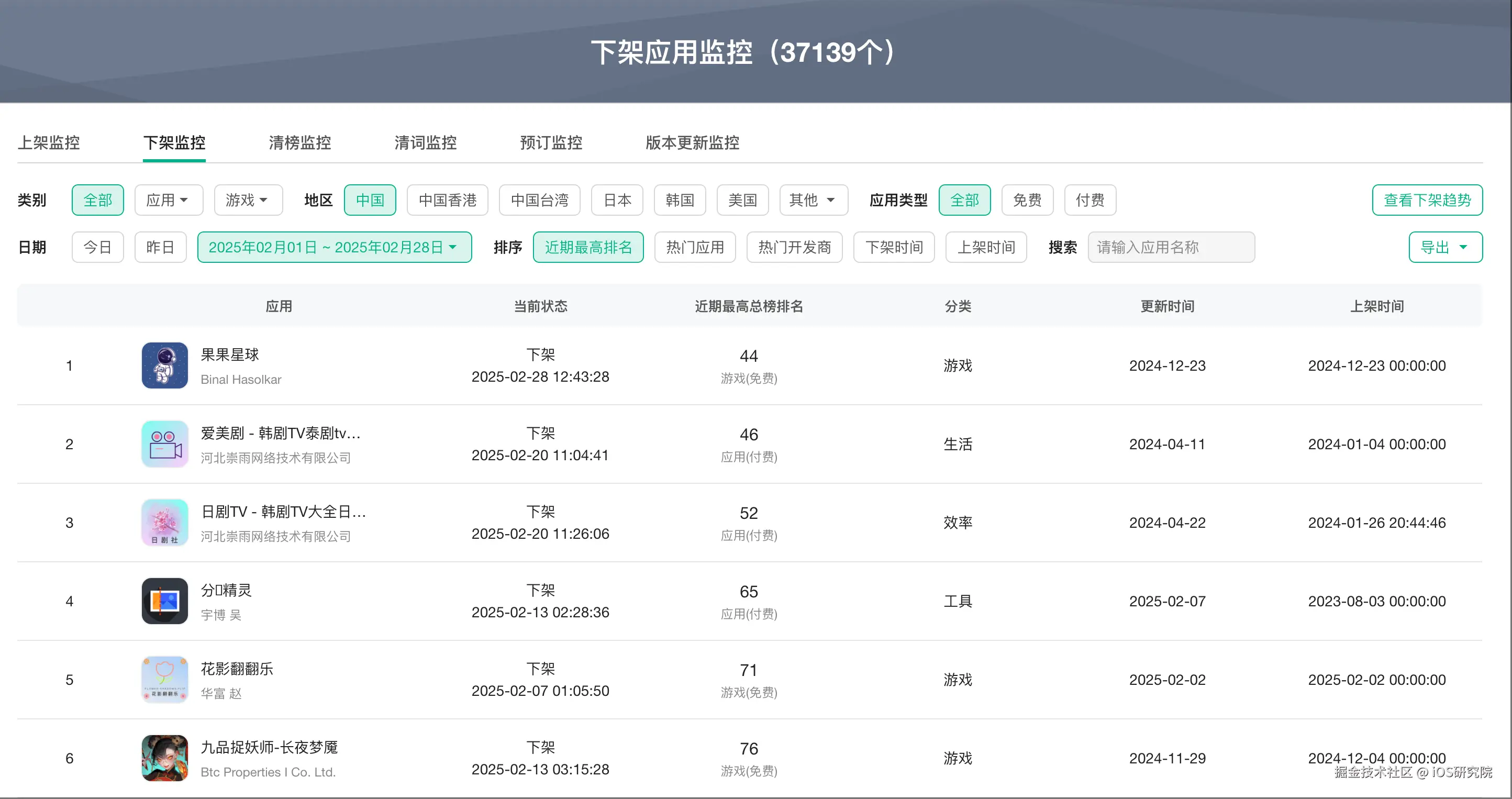
Task: Click the 查看下架趋势 button
Action: click(1428, 199)
